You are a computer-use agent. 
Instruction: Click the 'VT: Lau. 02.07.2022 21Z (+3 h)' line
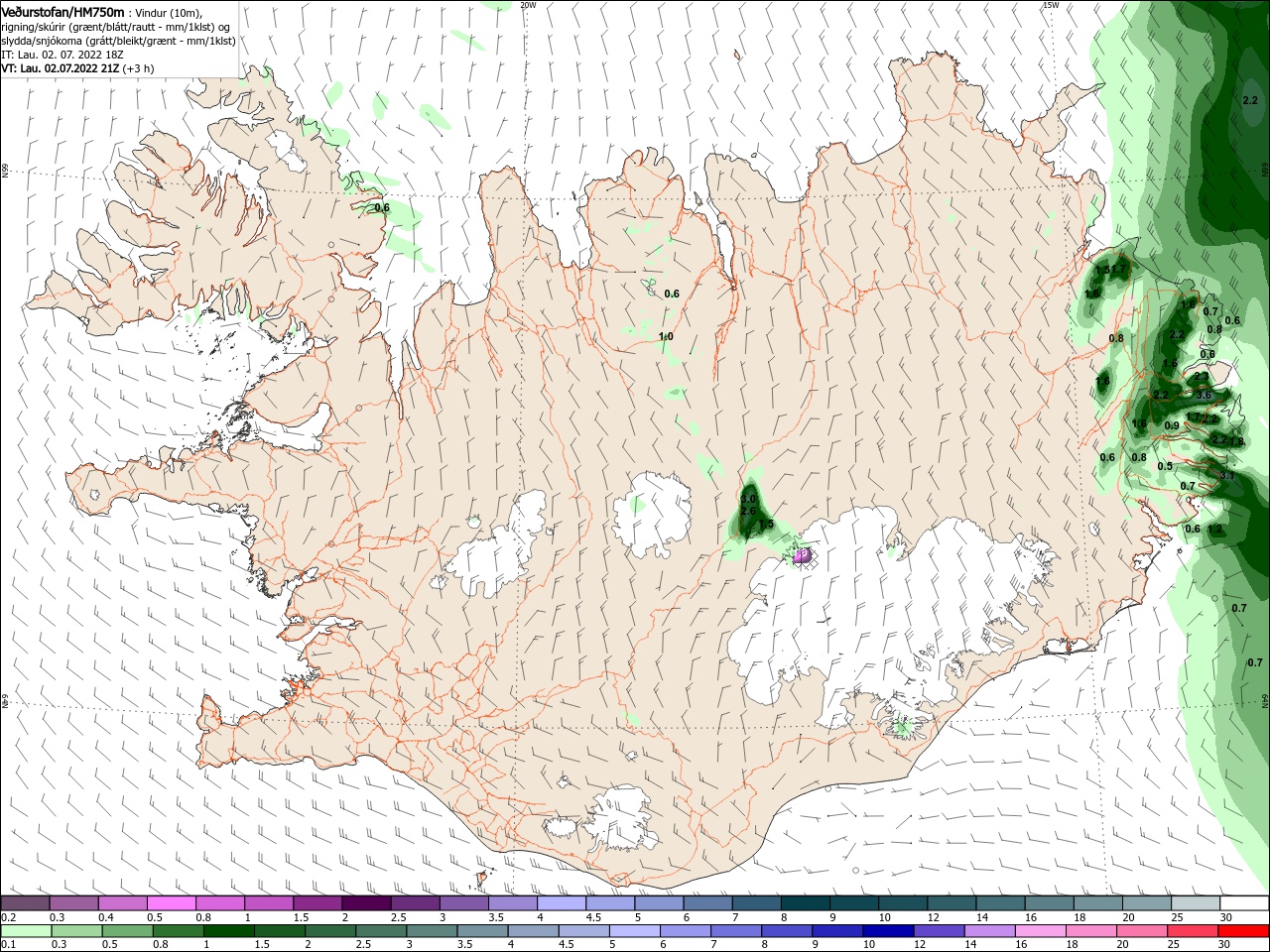coord(77,68)
